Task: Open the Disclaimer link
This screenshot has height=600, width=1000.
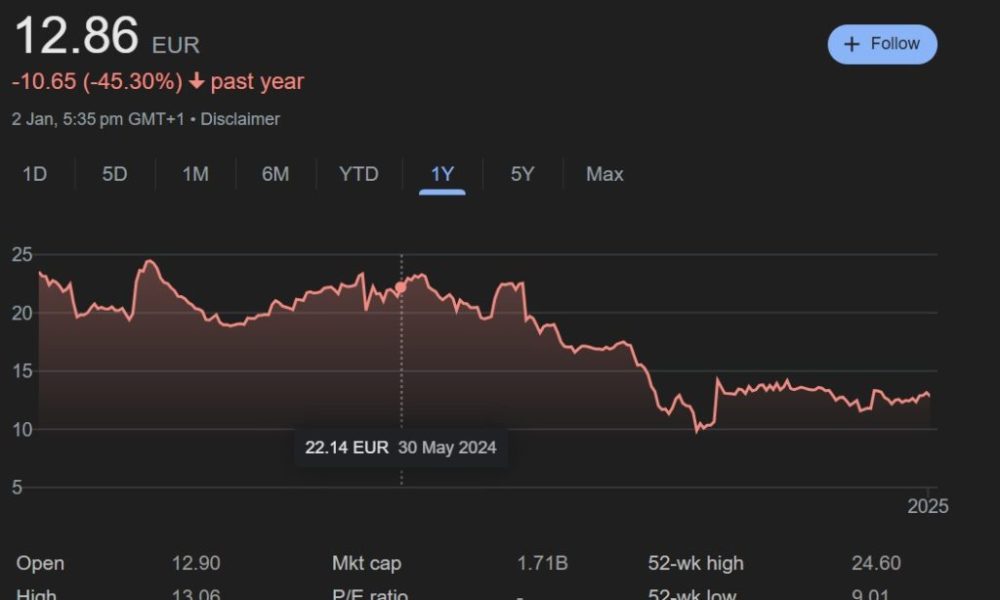Action: point(240,119)
